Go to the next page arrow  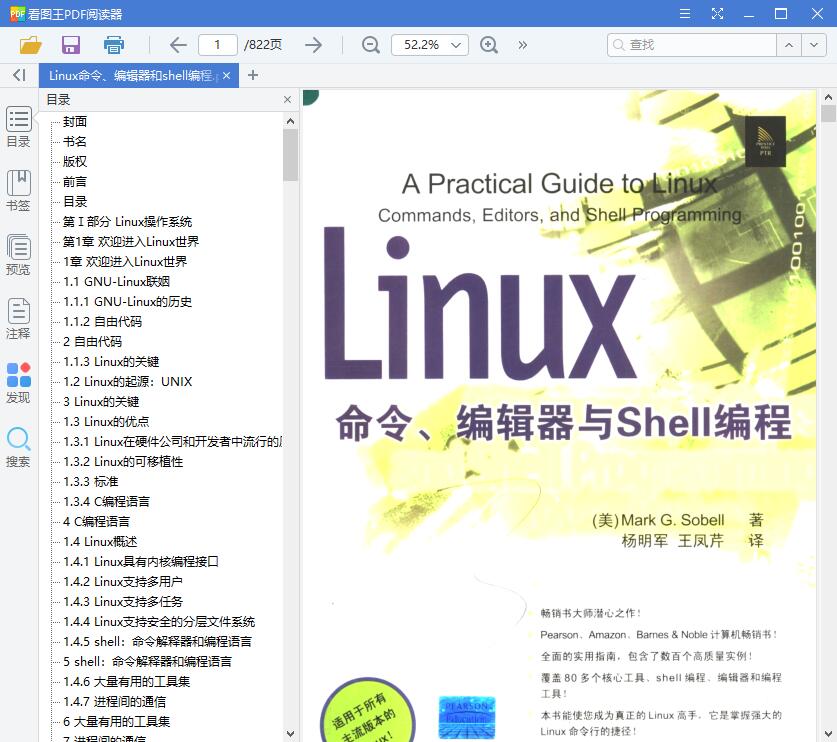(x=313, y=45)
